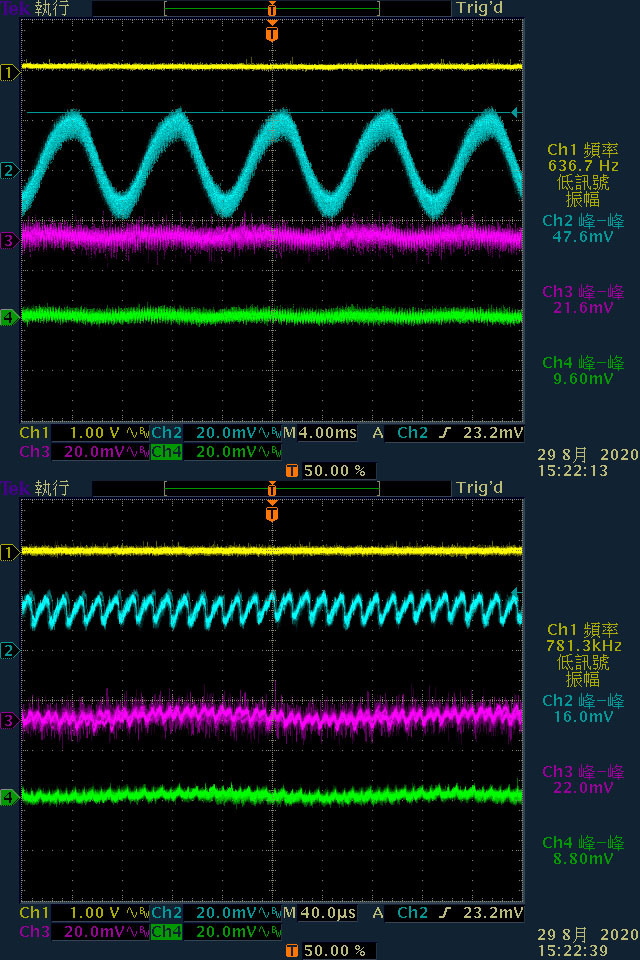Click the trigger level 23.2mV readout in the 4.00ms capture
640x960 pixels.
pos(493,433)
